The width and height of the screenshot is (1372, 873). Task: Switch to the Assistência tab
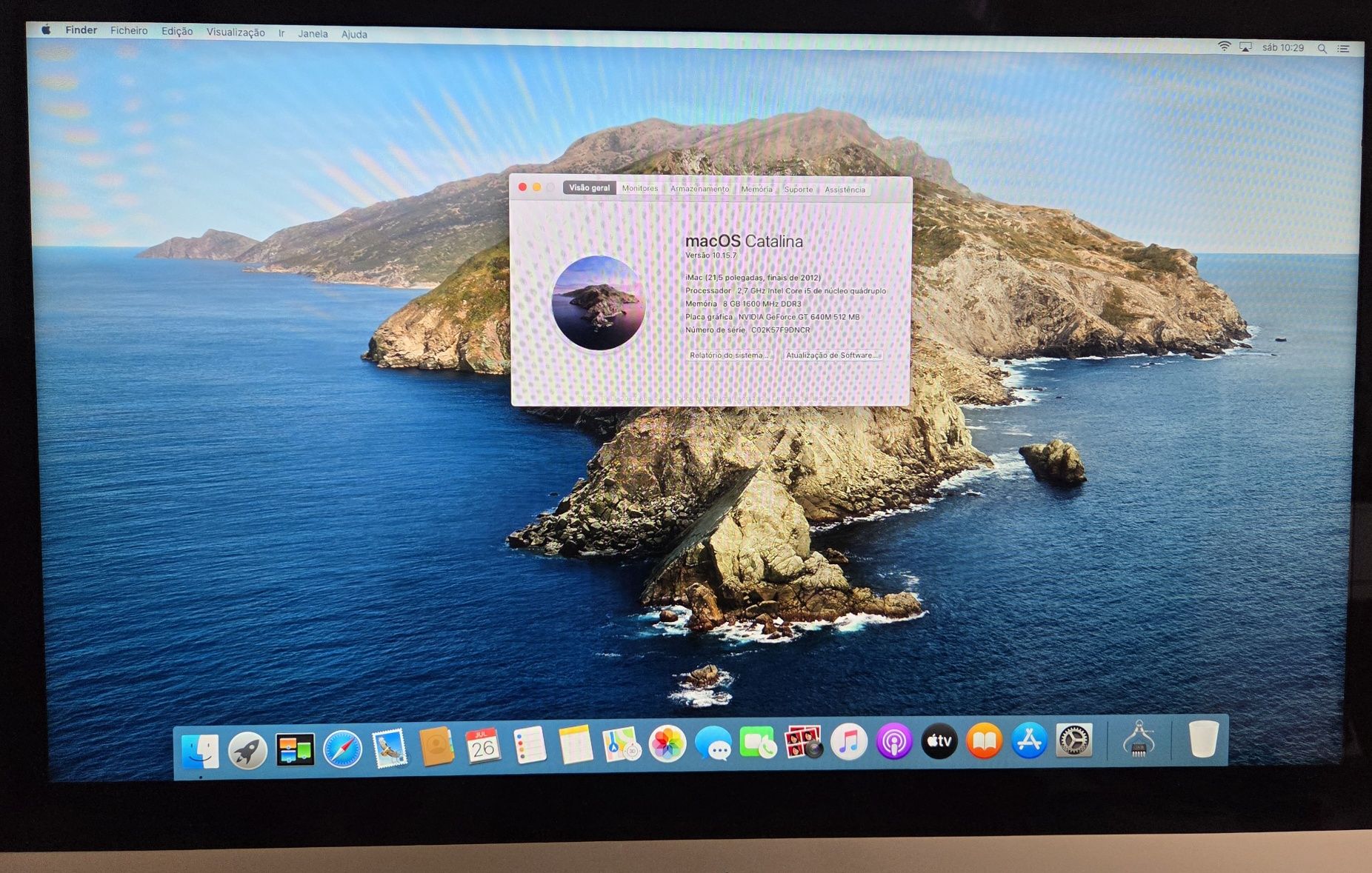click(845, 190)
